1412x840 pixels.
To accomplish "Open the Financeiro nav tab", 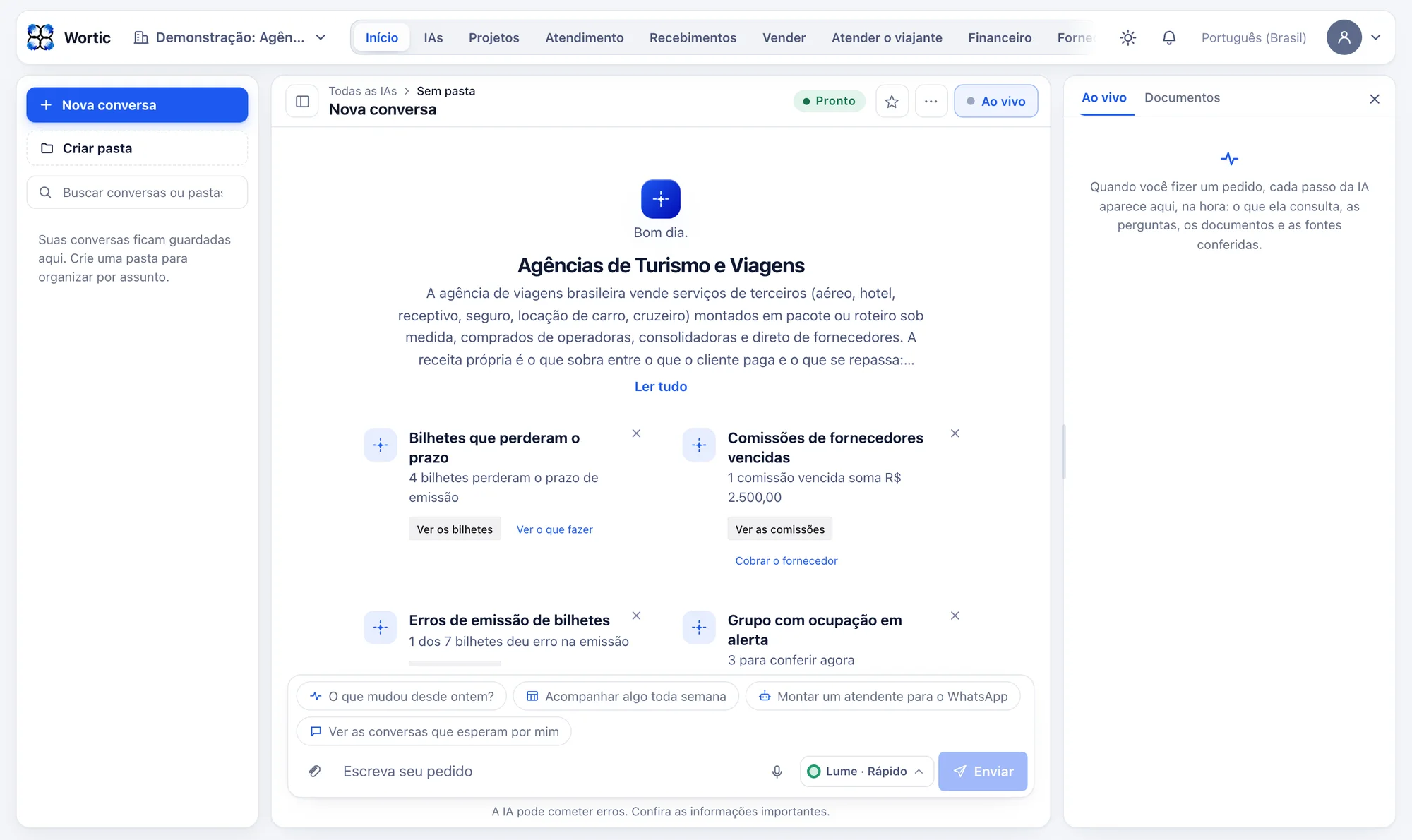I will point(1000,37).
